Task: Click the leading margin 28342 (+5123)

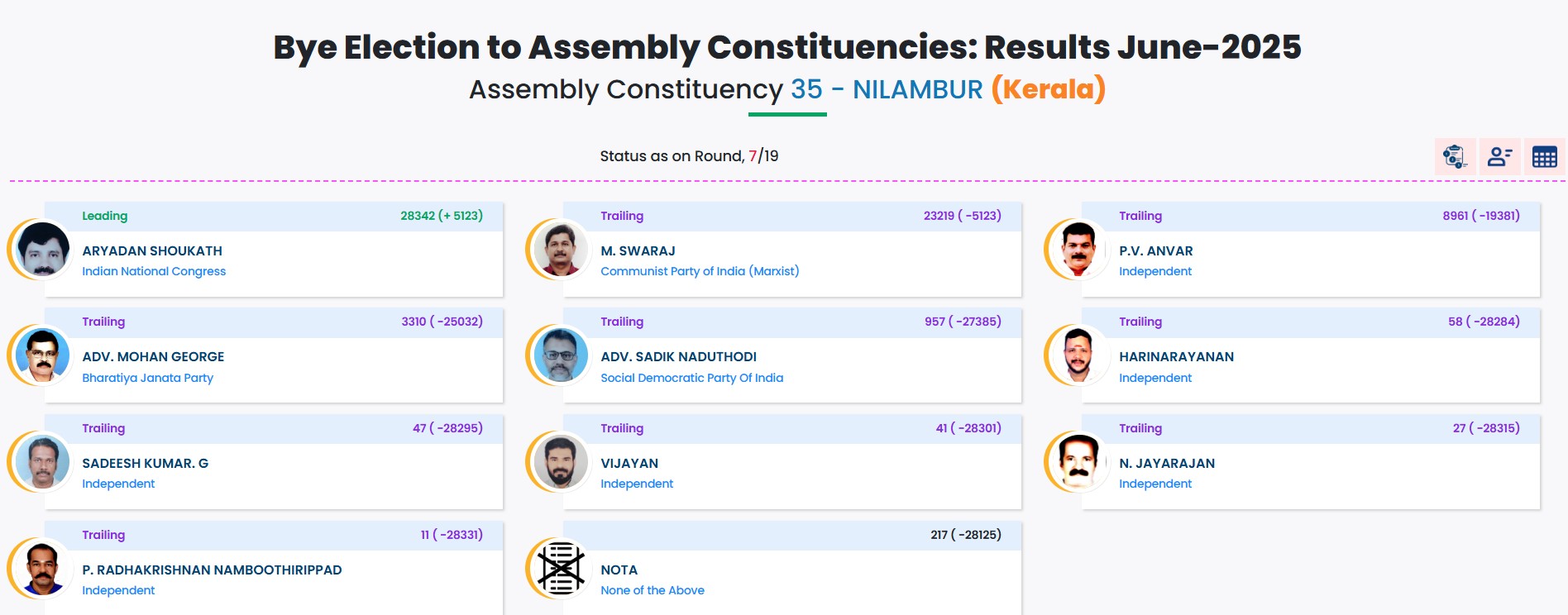Action: click(441, 215)
